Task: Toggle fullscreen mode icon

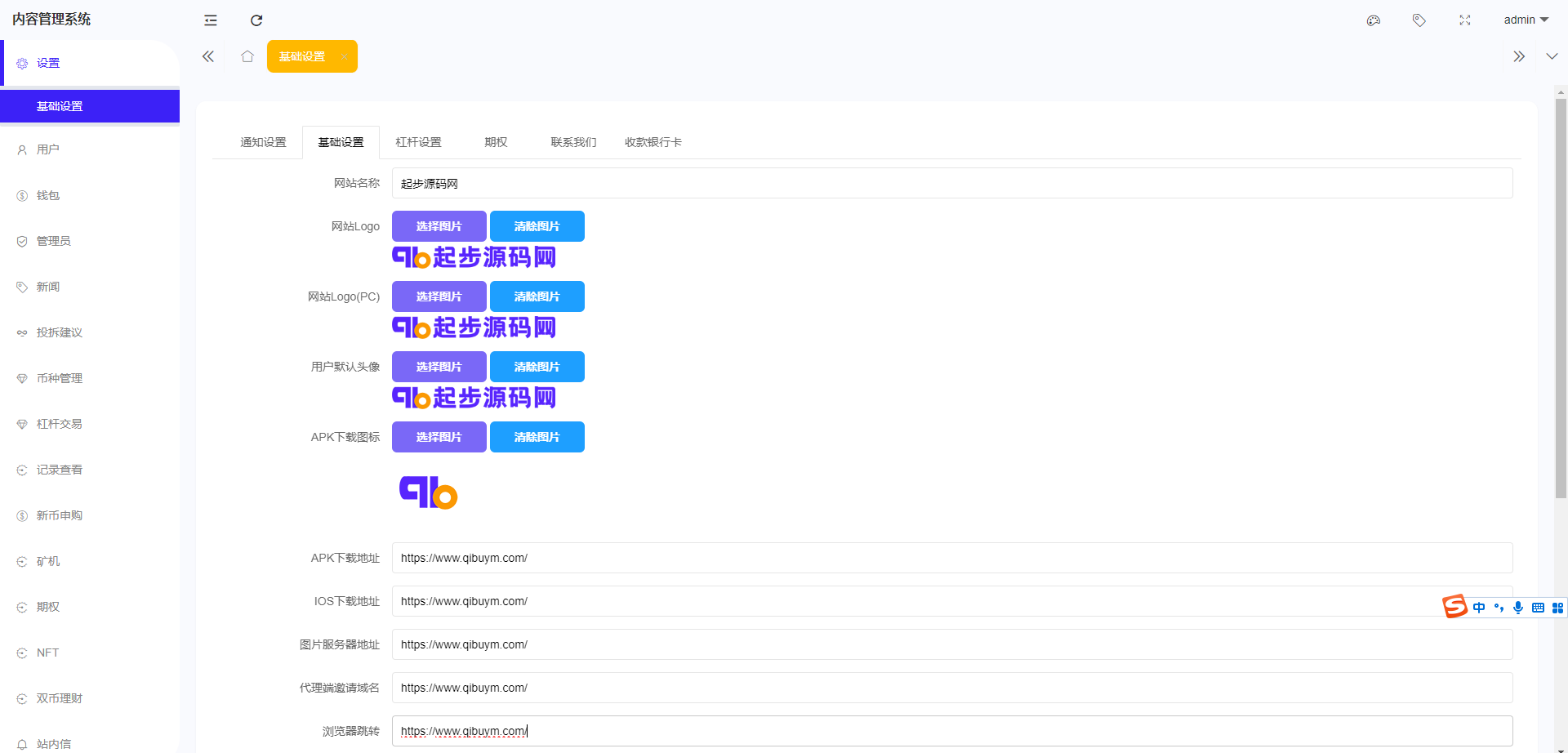Action: (1465, 20)
